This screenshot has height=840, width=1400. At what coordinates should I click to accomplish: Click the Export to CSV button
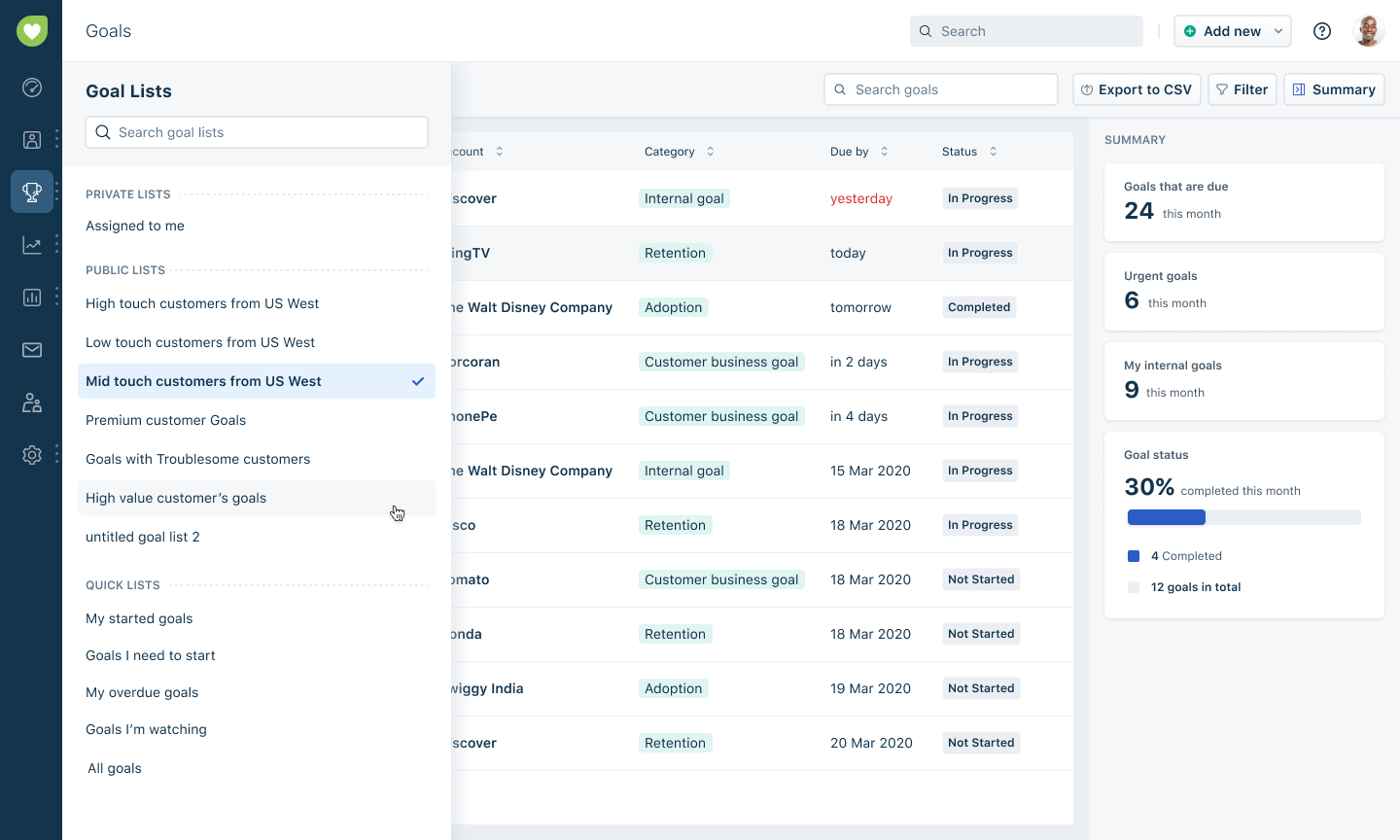[x=1136, y=88]
